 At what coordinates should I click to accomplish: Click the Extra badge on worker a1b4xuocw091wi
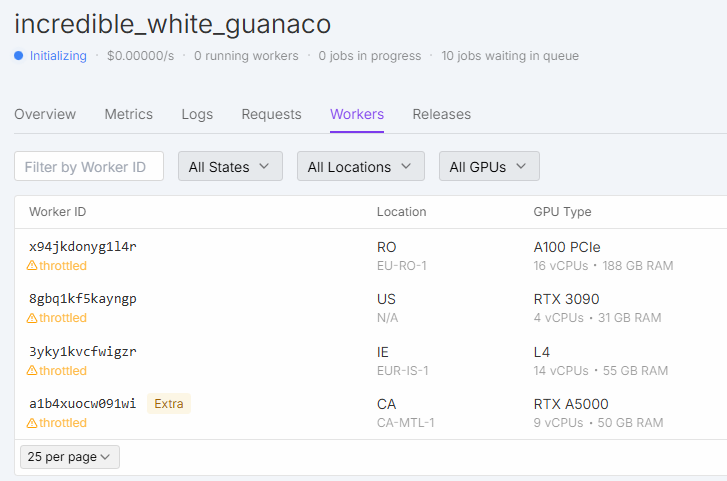click(x=169, y=404)
